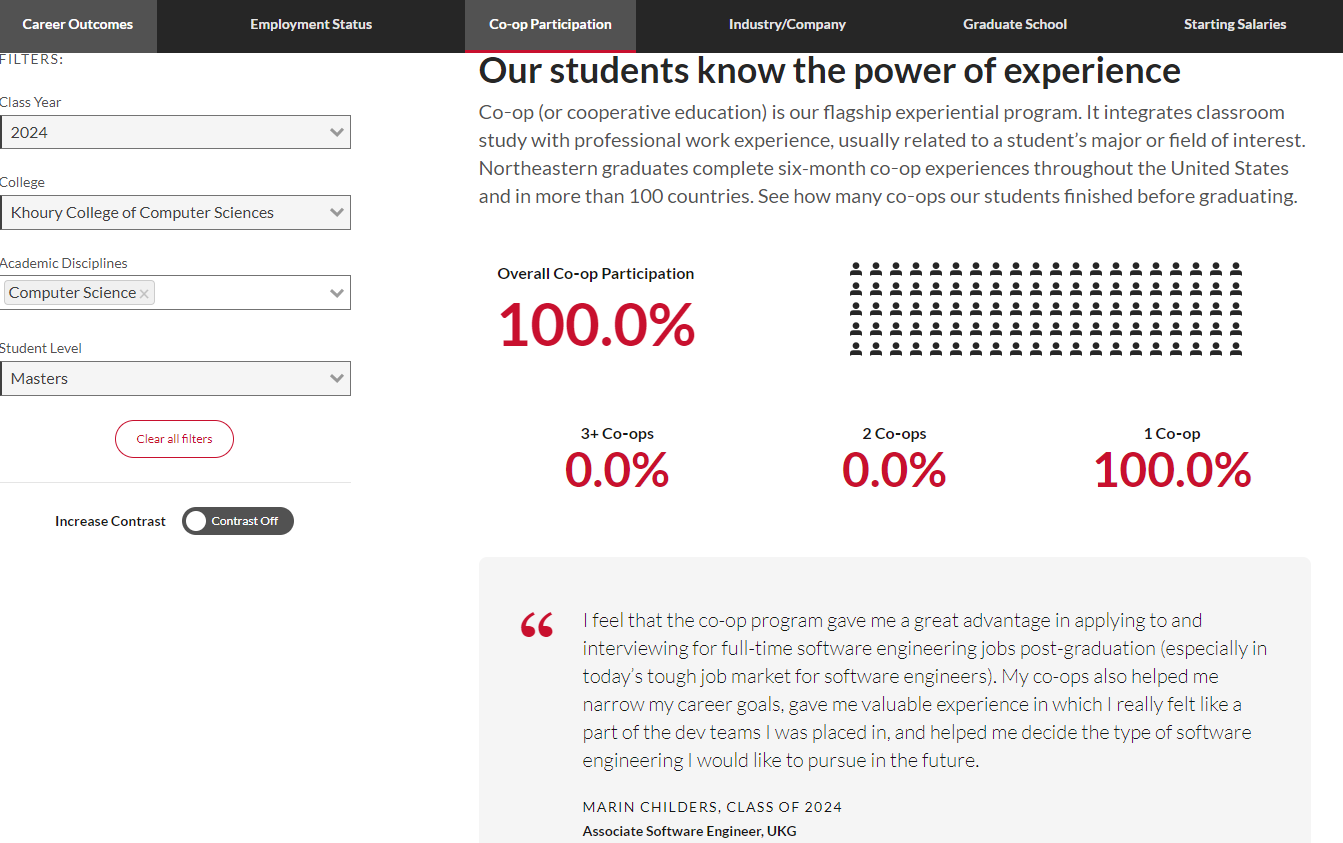The width and height of the screenshot is (1343, 843).
Task: Expand the Student Level Masters dropdown
Action: [175, 378]
